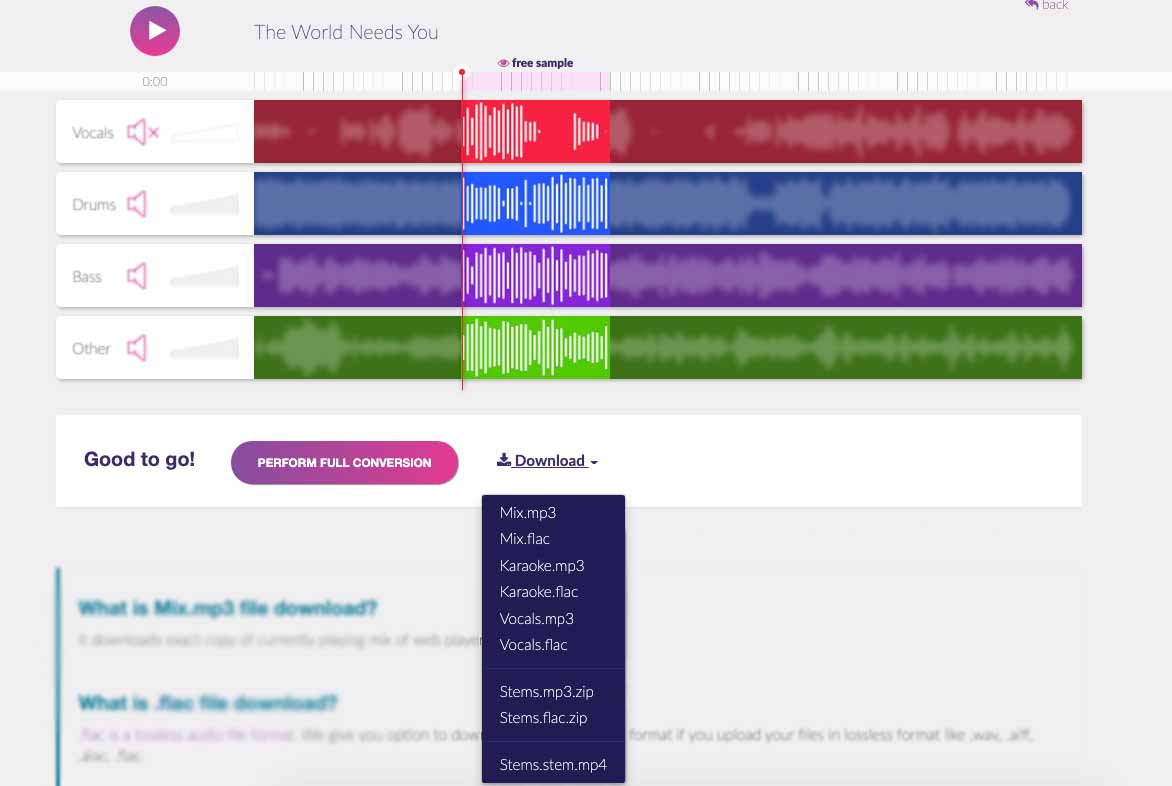Mute the Other track speaker icon
The height and width of the screenshot is (786, 1172).
pyautogui.click(x=137, y=347)
